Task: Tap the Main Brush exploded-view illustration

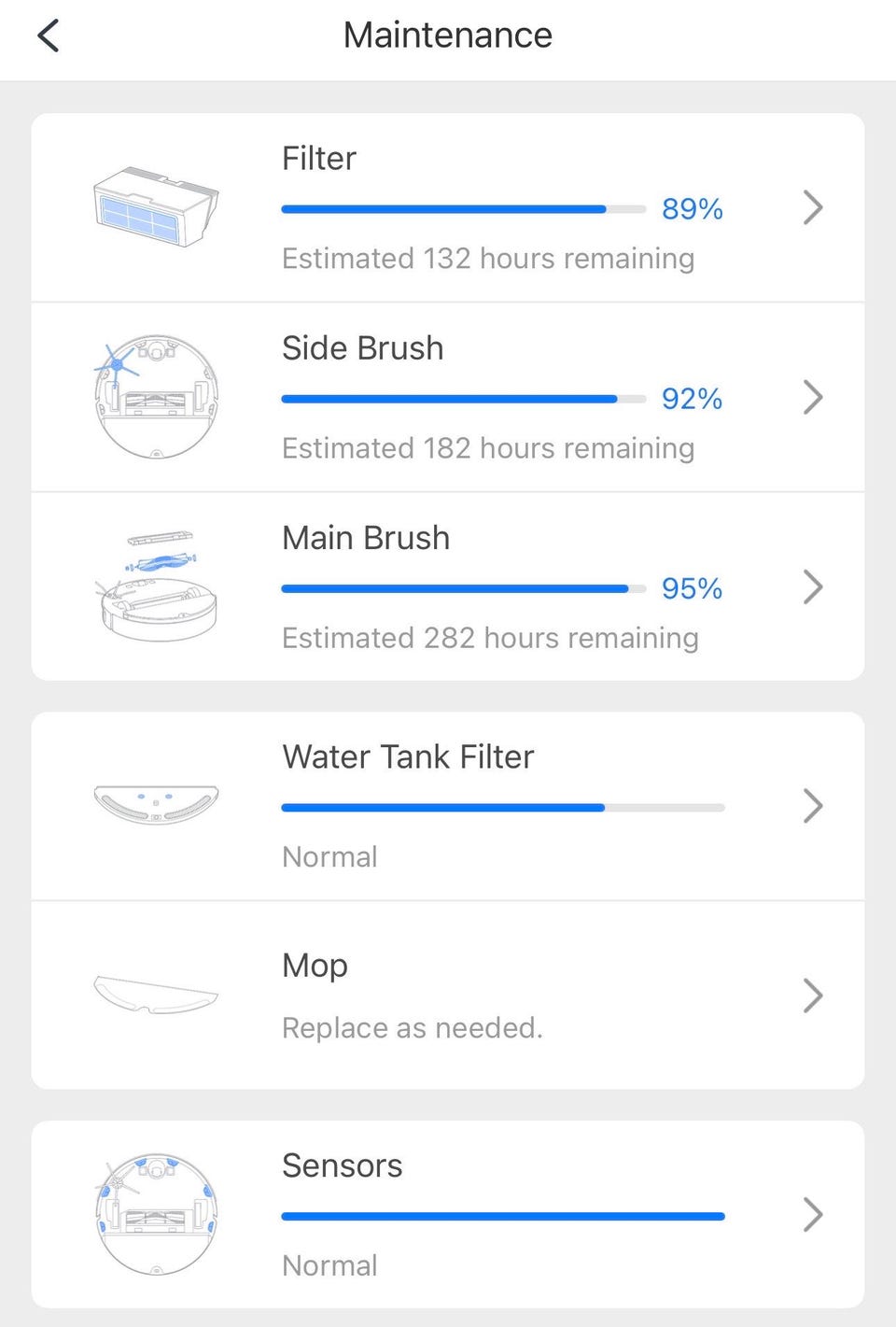Action: [156, 586]
